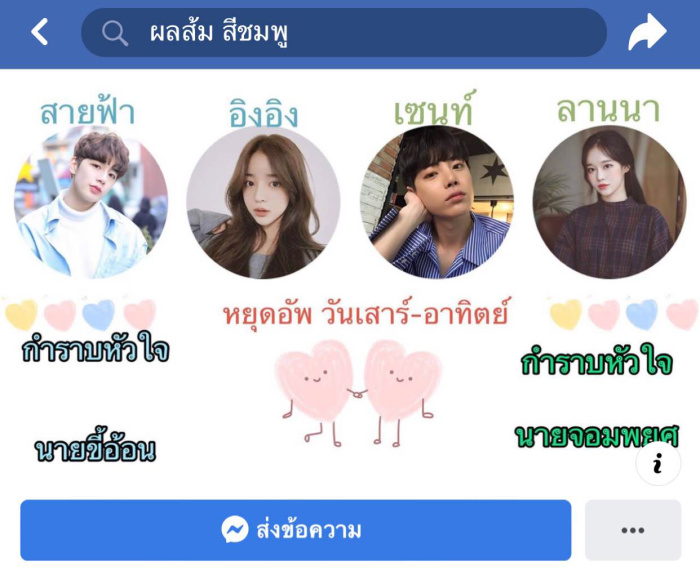Viewport: 700px width, 571px height.
Task: Click the Messenger logo on the blue button
Action: pyautogui.click(x=235, y=529)
